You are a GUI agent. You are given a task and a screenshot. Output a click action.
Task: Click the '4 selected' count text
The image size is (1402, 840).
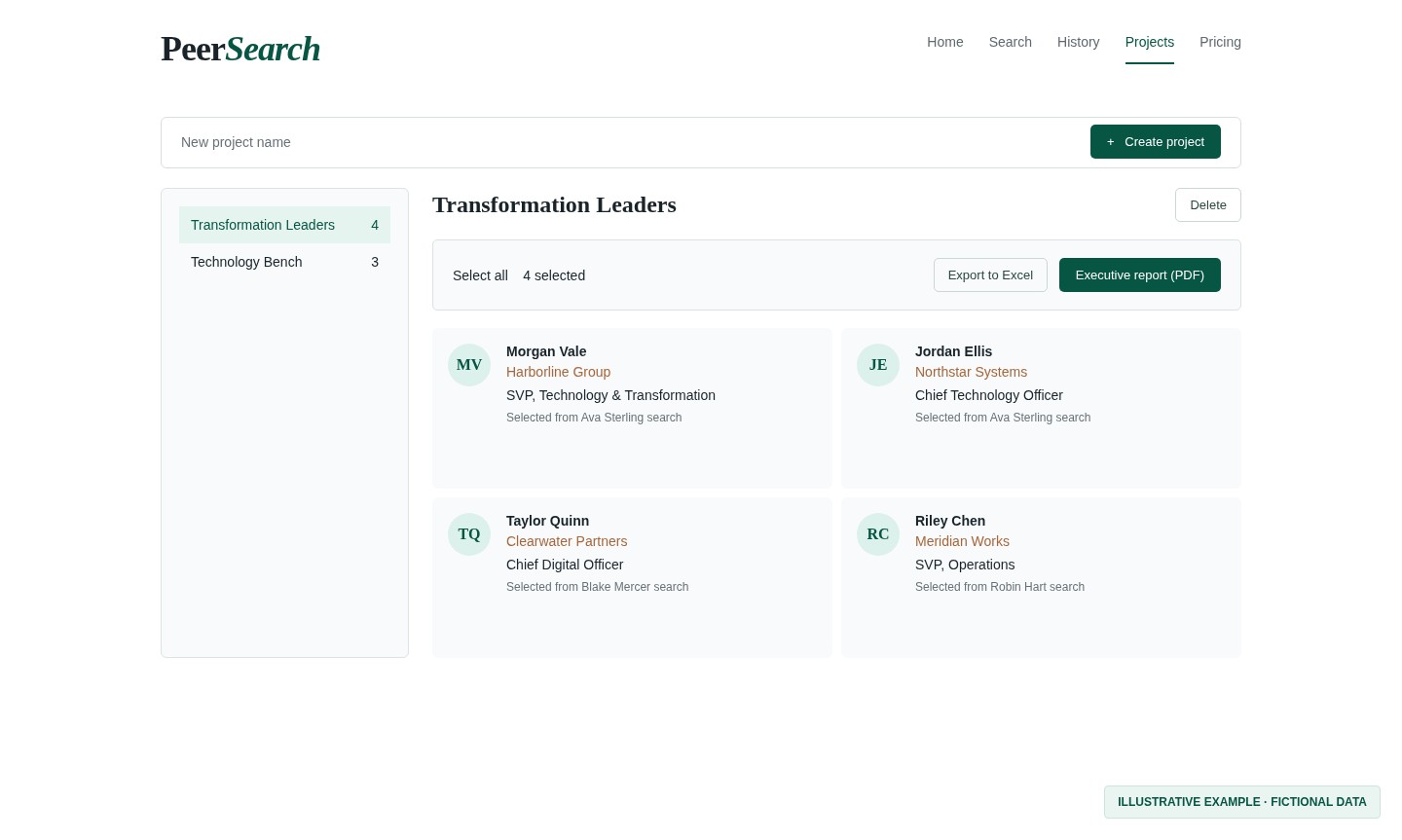point(554,275)
